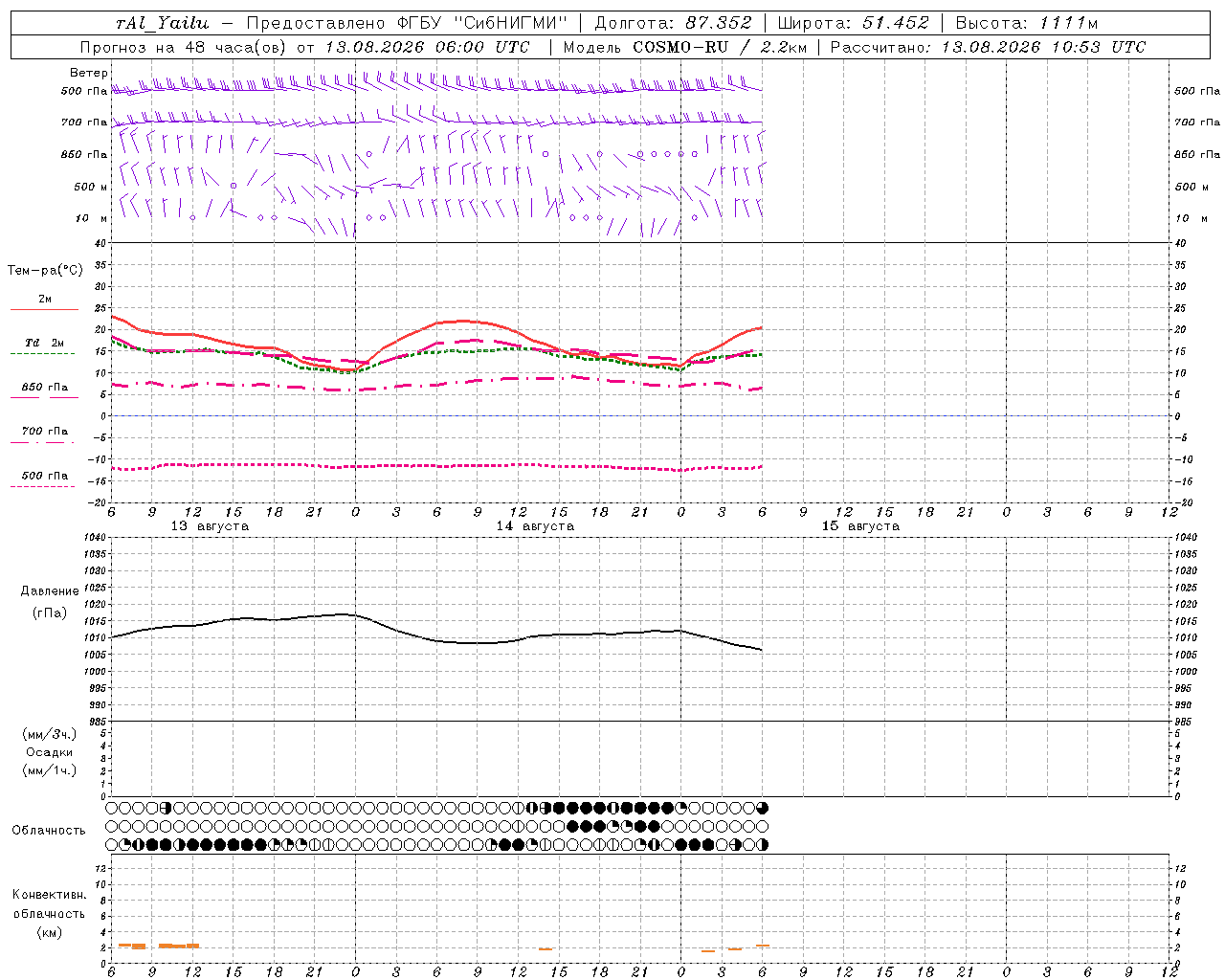
Task: Select the 14 августа date label
Action: [535, 526]
